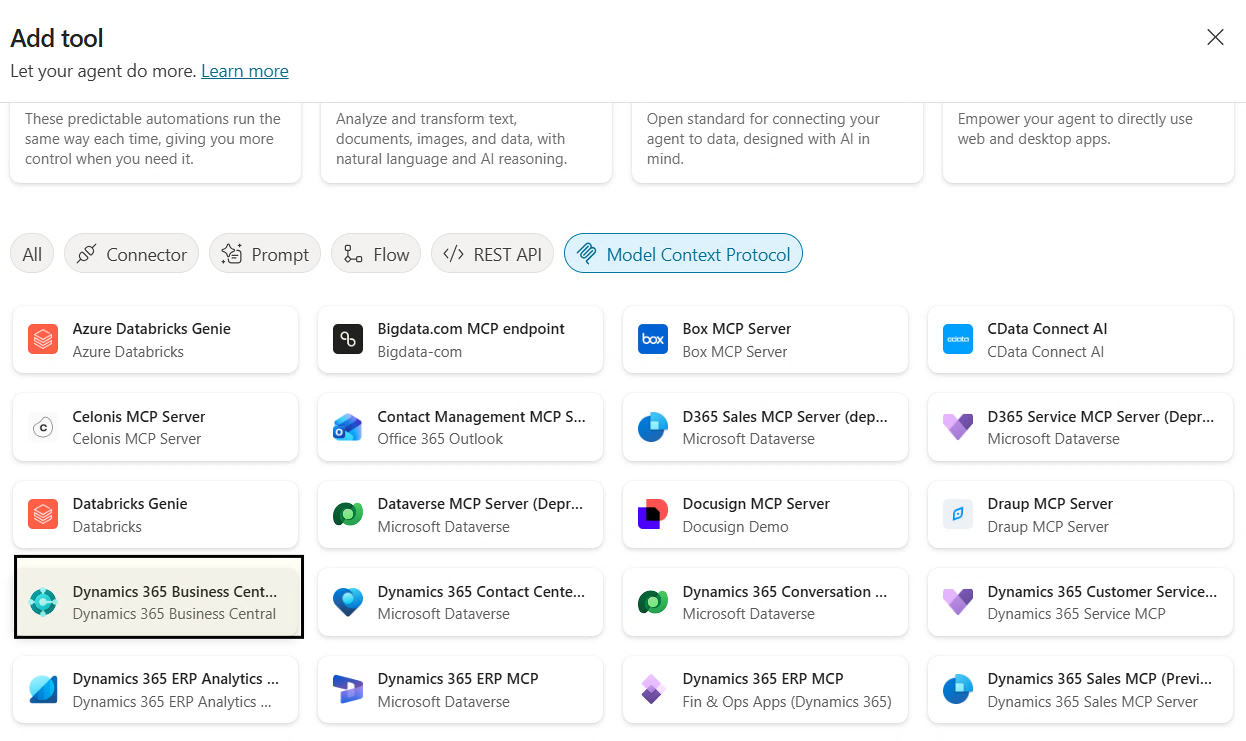Click the Office 365 Outlook contact icon

pos(347,427)
